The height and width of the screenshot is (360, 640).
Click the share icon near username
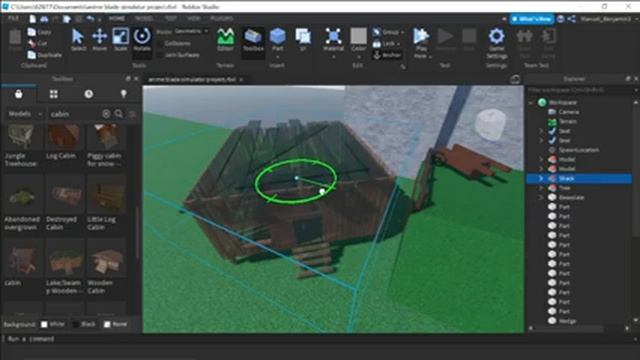571,19
